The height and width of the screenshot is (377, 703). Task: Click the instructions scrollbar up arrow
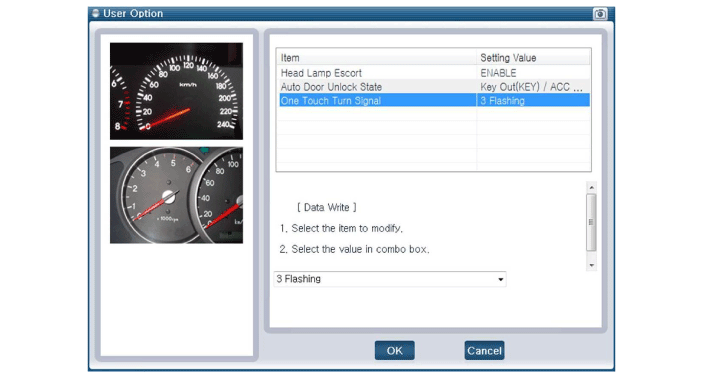[x=591, y=187]
